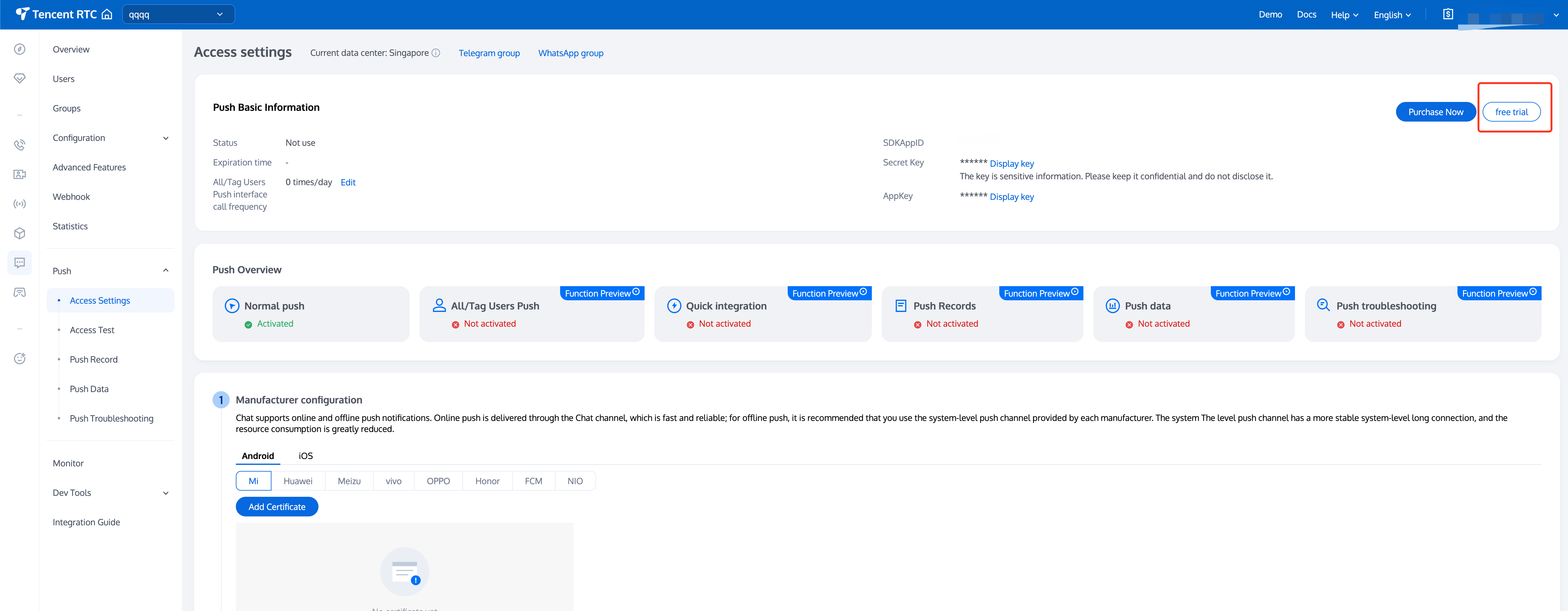Open the qqqq application dropdown
This screenshot has width=1568, height=611.
178,14
